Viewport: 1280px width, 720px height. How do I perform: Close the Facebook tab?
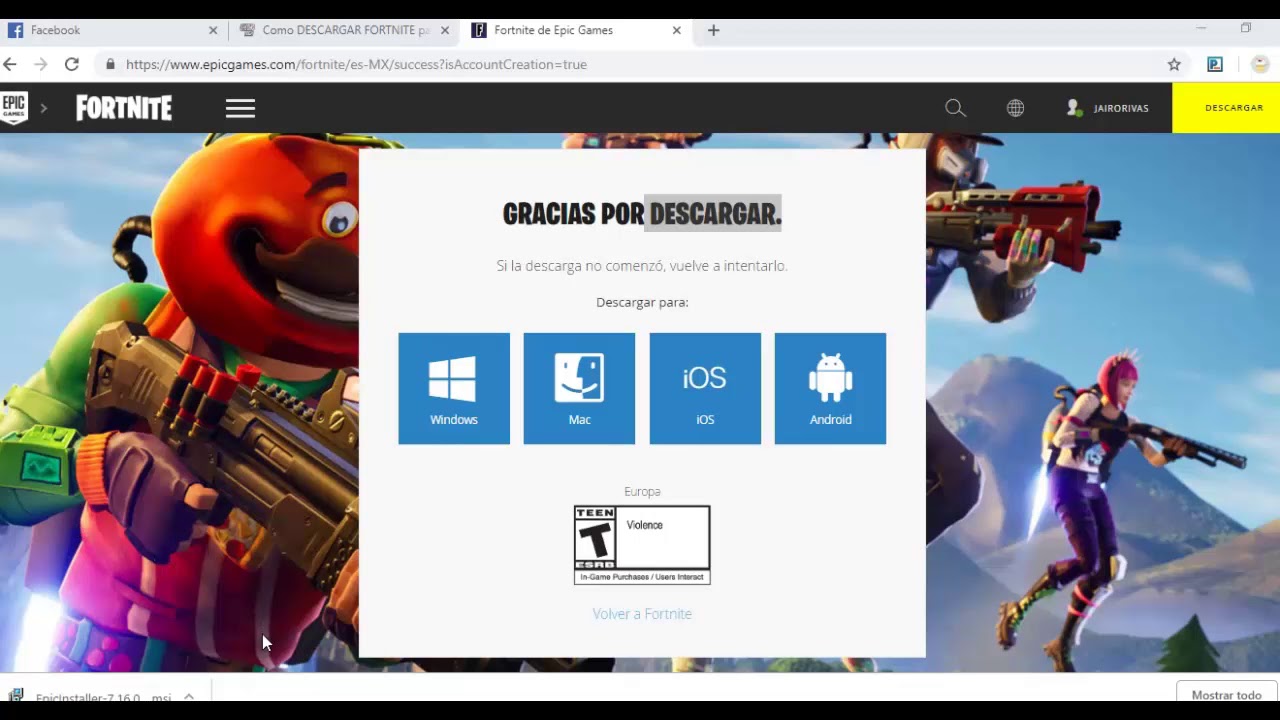[x=213, y=30]
